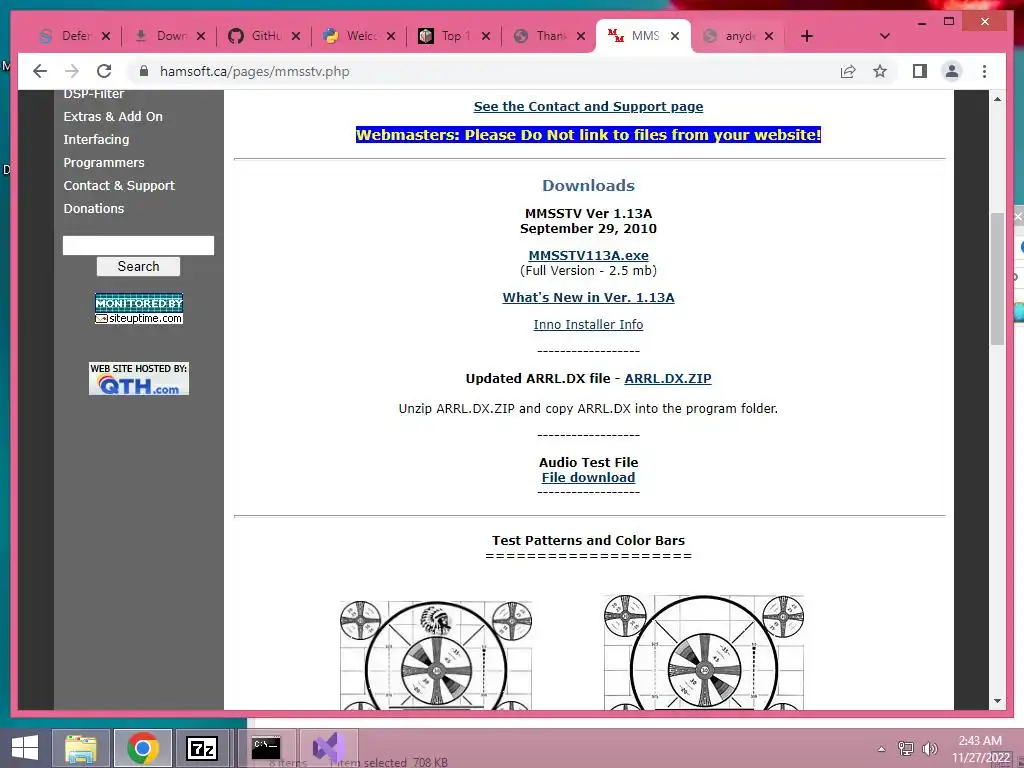Click the Search button

(x=138, y=266)
